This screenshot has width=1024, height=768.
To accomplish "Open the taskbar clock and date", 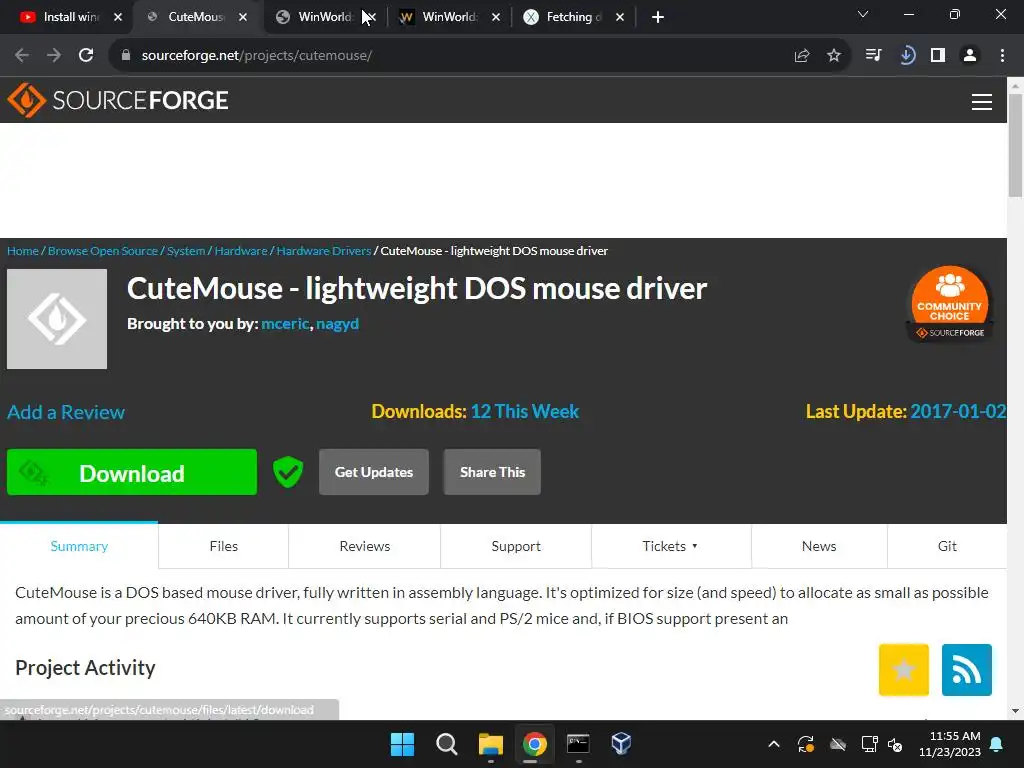I will pos(950,744).
